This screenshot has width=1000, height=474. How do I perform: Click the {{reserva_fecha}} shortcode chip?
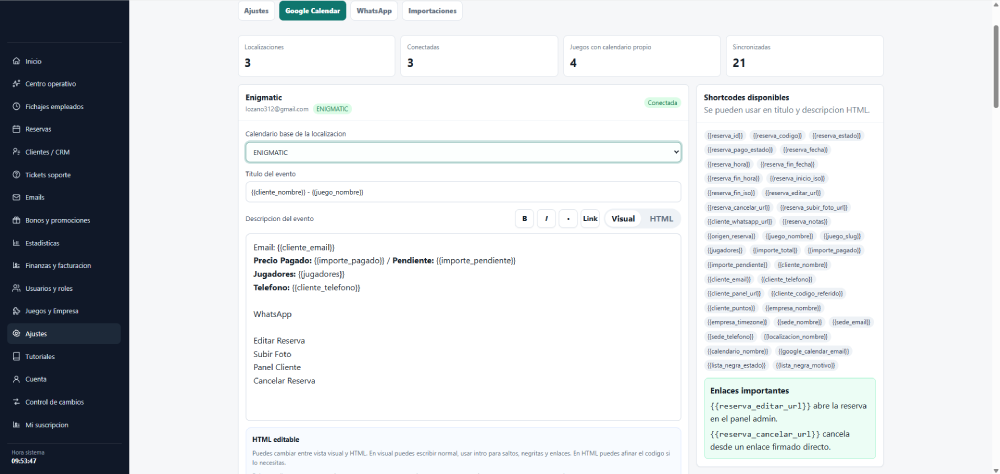tap(805, 150)
